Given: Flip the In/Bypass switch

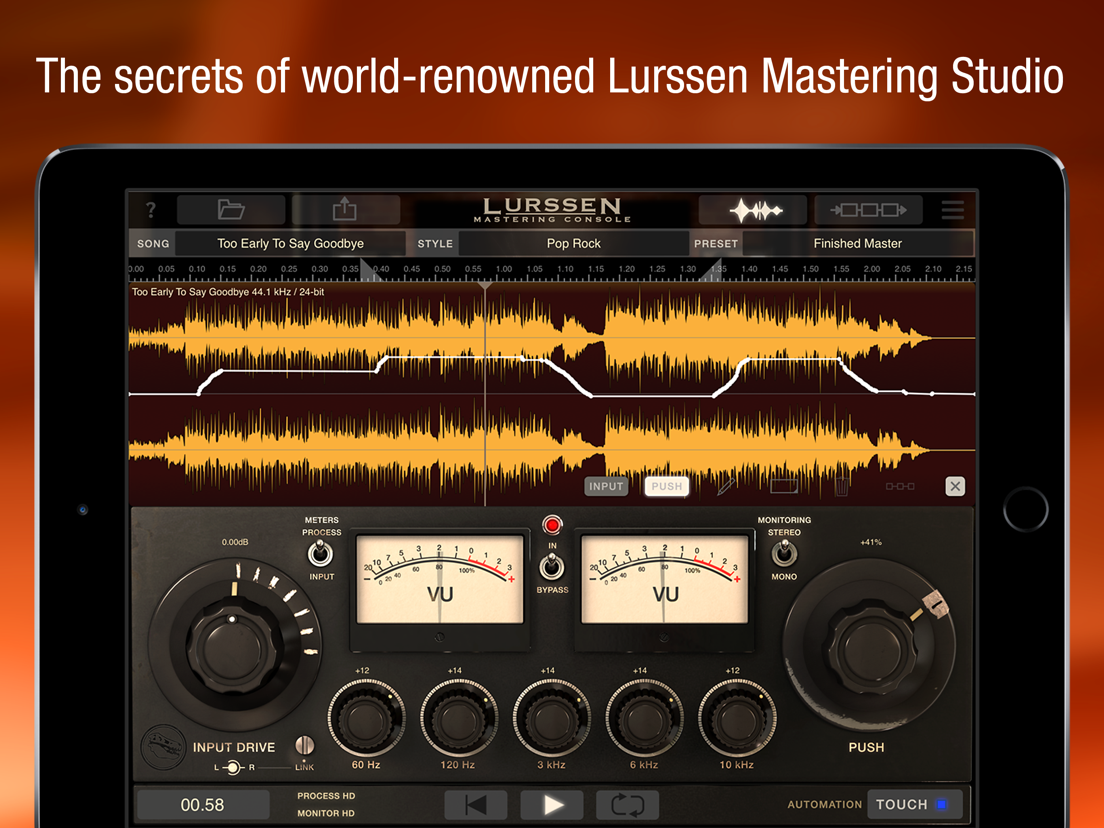Looking at the screenshot, I should pyautogui.click(x=551, y=565).
